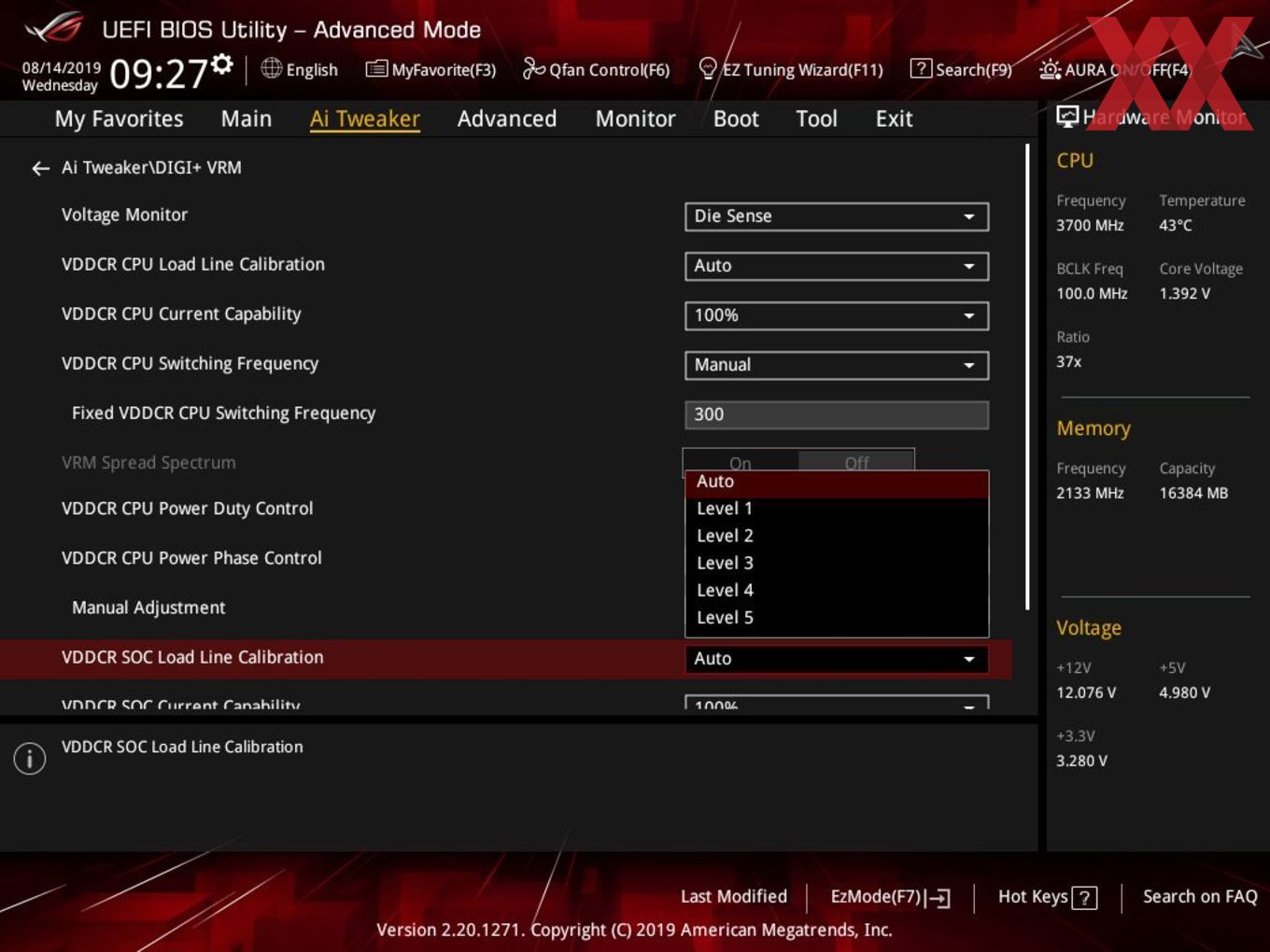Open Qfan Control(F6)
This screenshot has width=1270, height=952.
point(596,69)
